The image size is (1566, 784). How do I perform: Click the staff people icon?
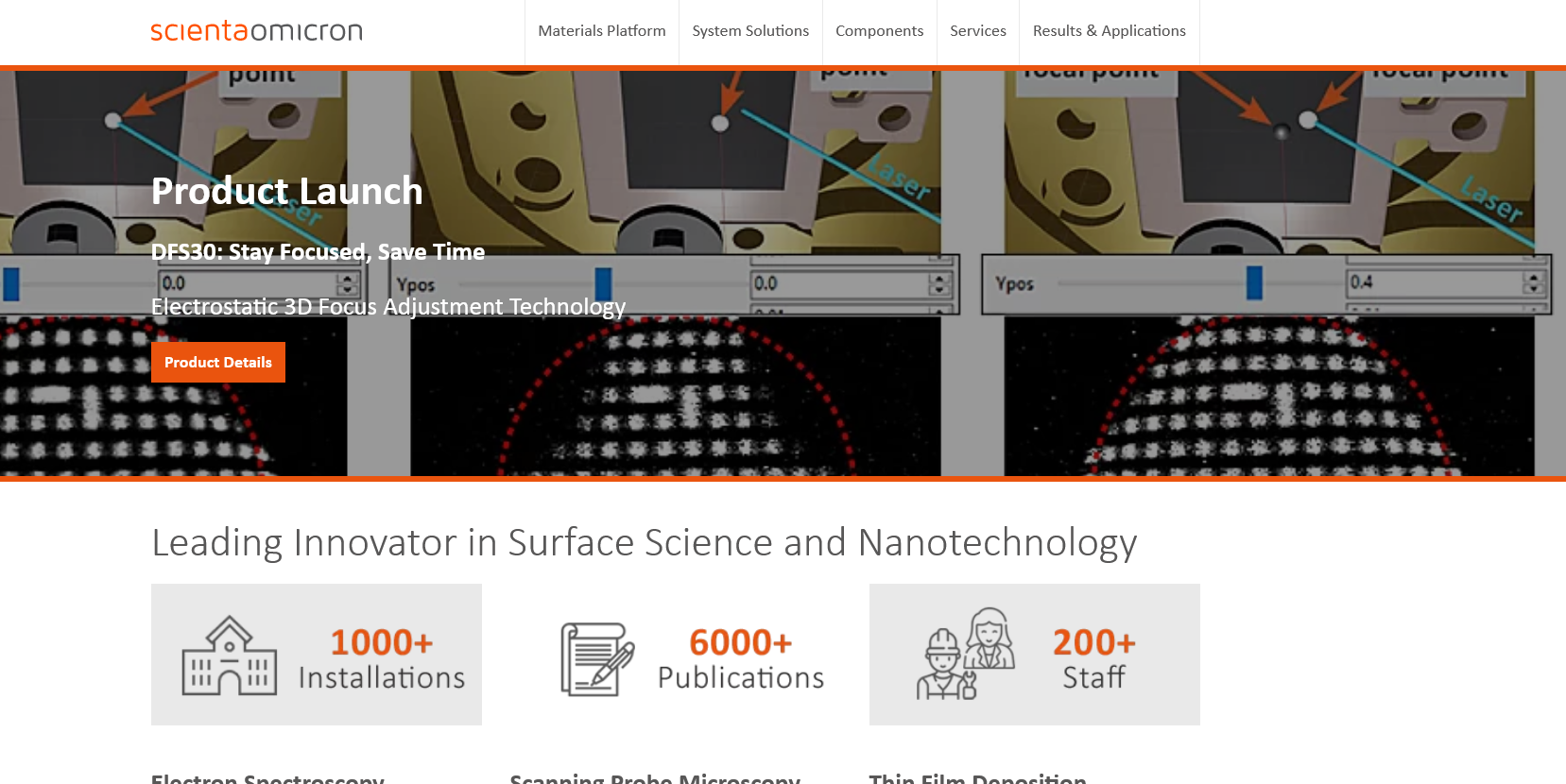966,654
